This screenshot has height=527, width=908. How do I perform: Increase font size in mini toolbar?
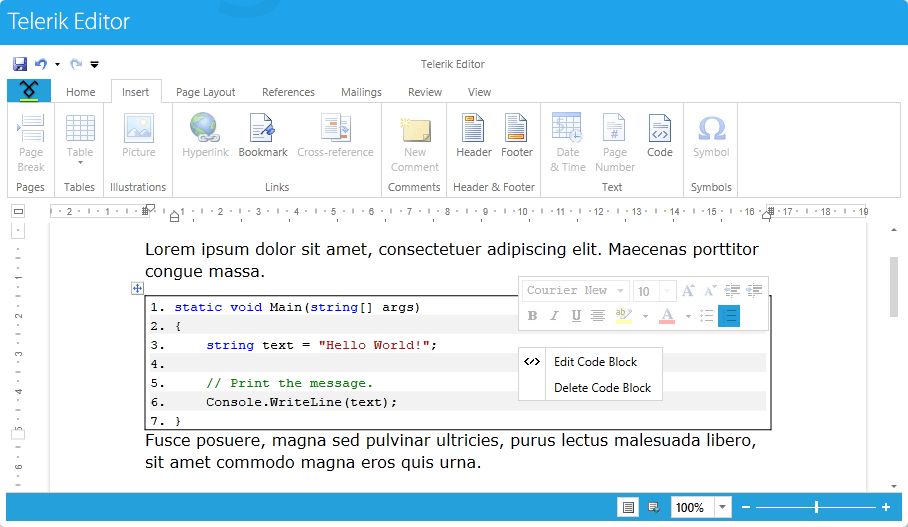click(x=688, y=291)
